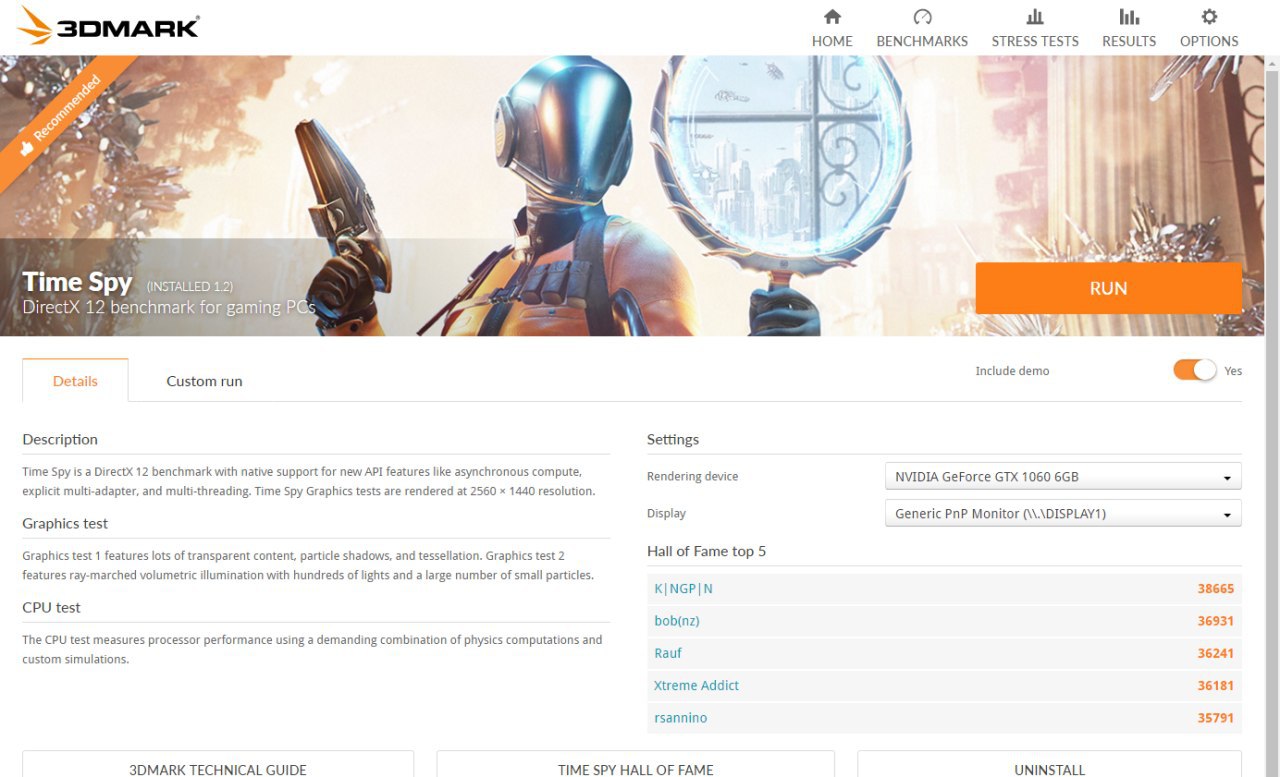
Task: Click the score 36181
Action: [x=1216, y=685]
